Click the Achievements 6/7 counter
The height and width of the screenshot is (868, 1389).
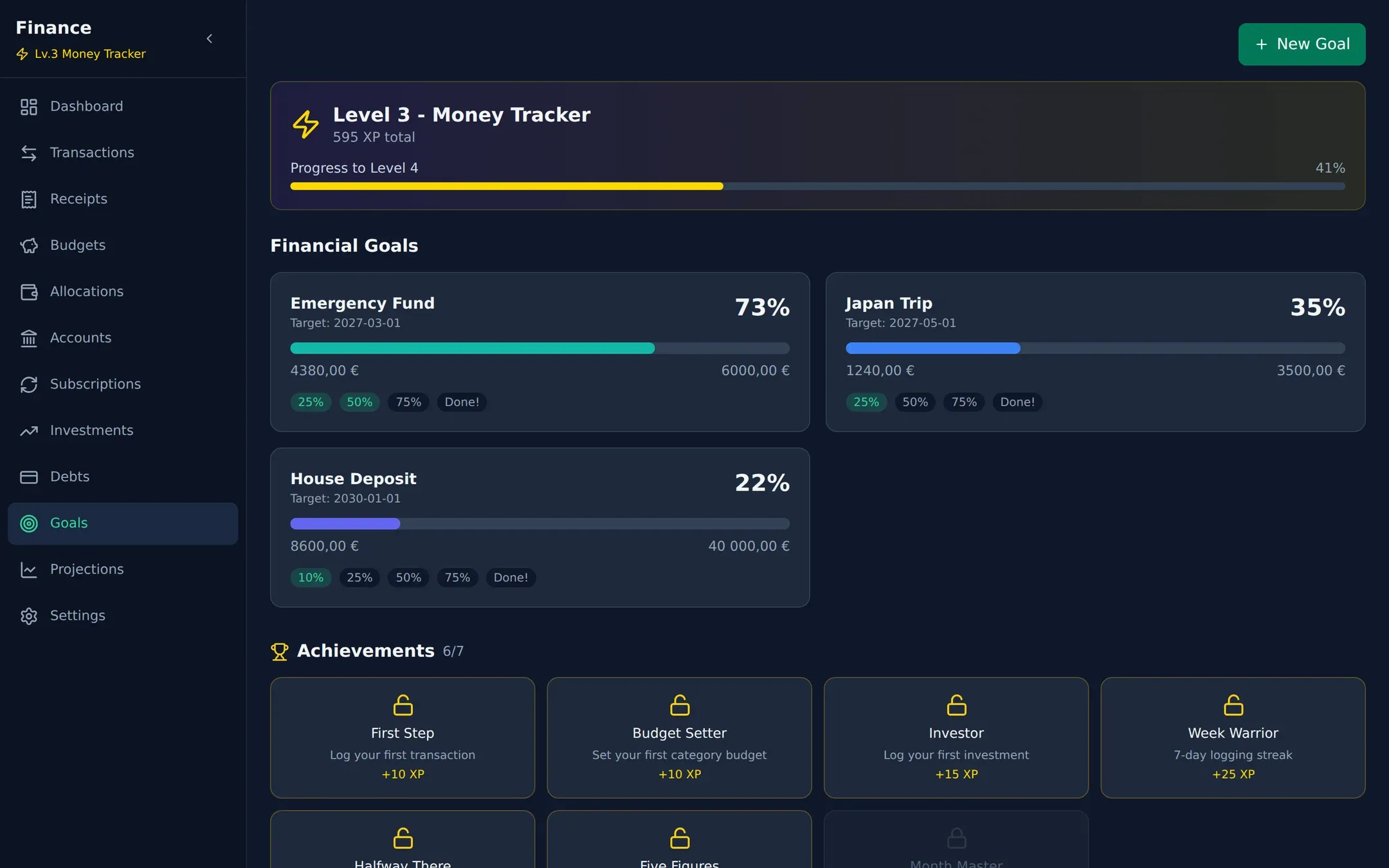pos(453,652)
